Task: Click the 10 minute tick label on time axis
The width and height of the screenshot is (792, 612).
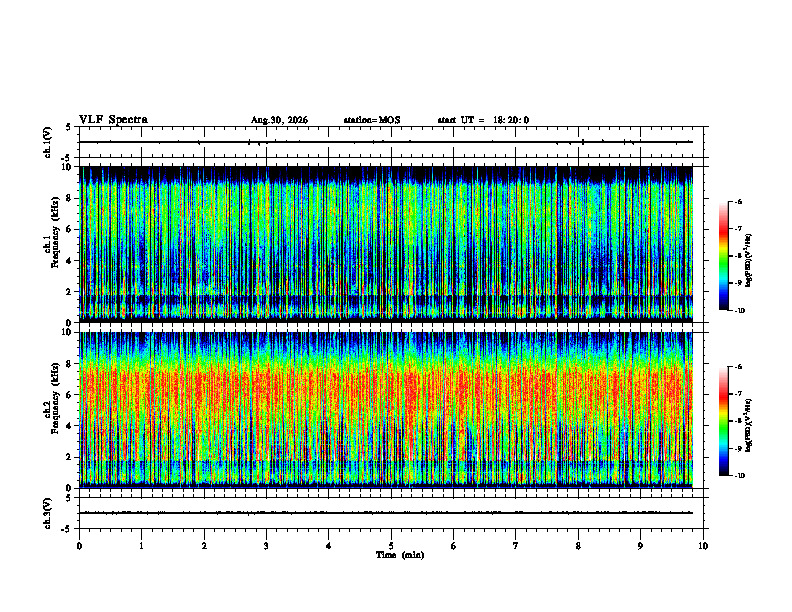Action: tap(703, 546)
